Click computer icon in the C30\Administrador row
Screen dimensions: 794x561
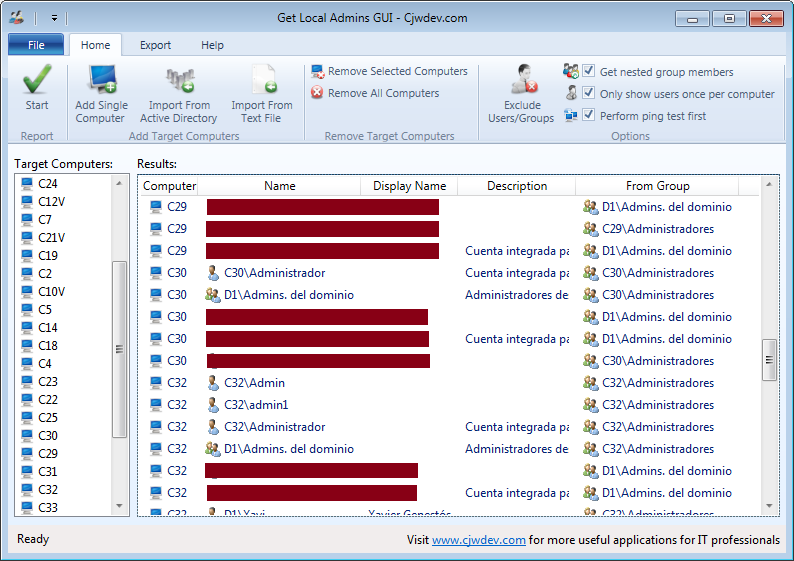coord(156,272)
